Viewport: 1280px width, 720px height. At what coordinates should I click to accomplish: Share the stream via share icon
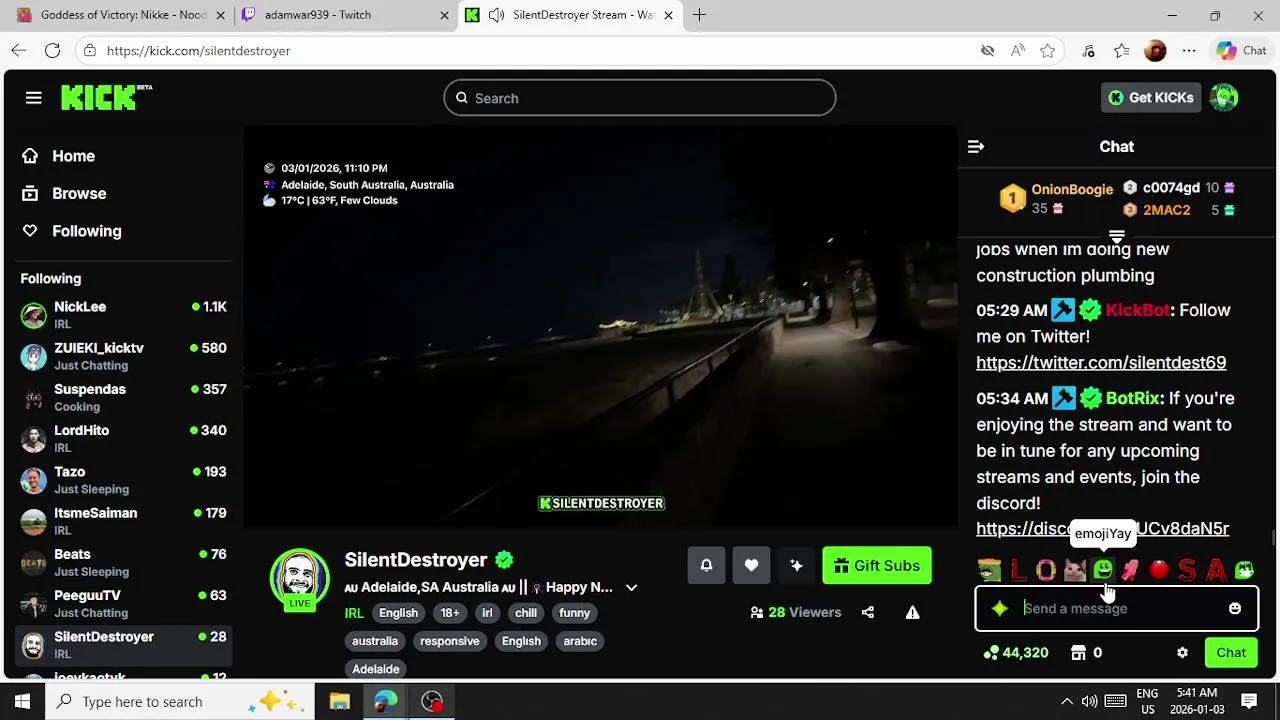868,612
